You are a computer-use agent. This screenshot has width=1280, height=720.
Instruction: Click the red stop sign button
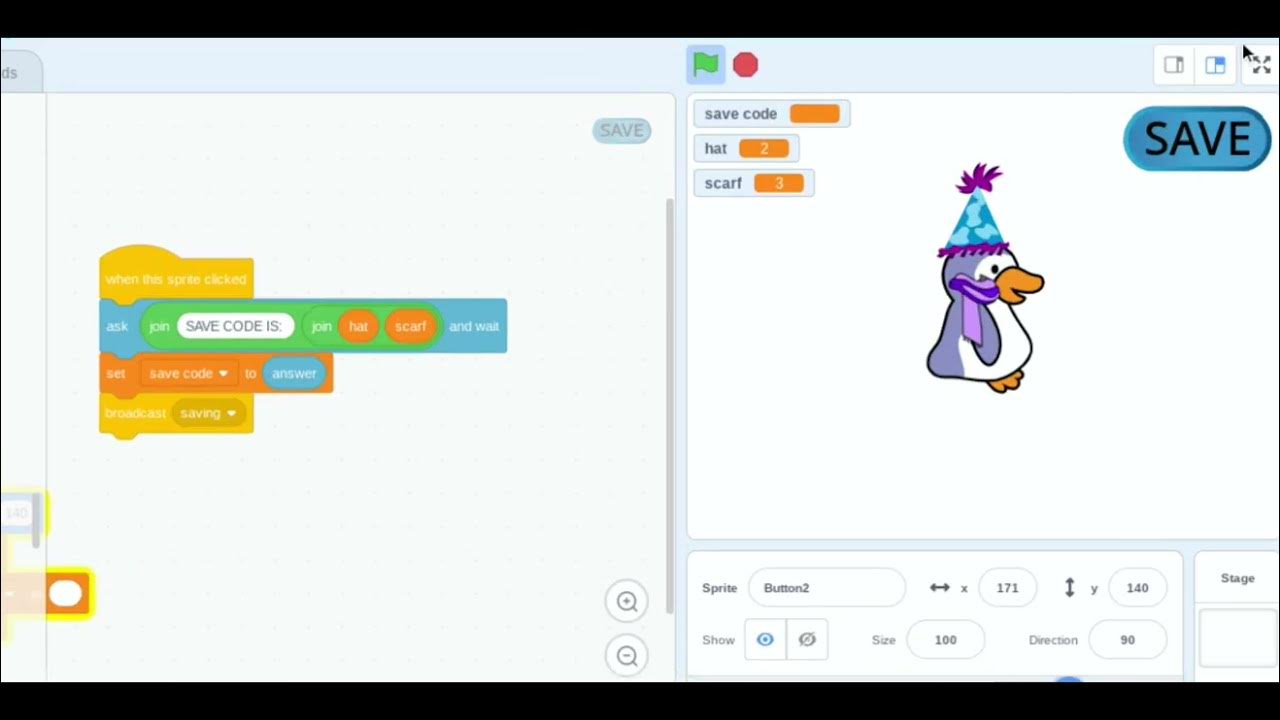(745, 65)
